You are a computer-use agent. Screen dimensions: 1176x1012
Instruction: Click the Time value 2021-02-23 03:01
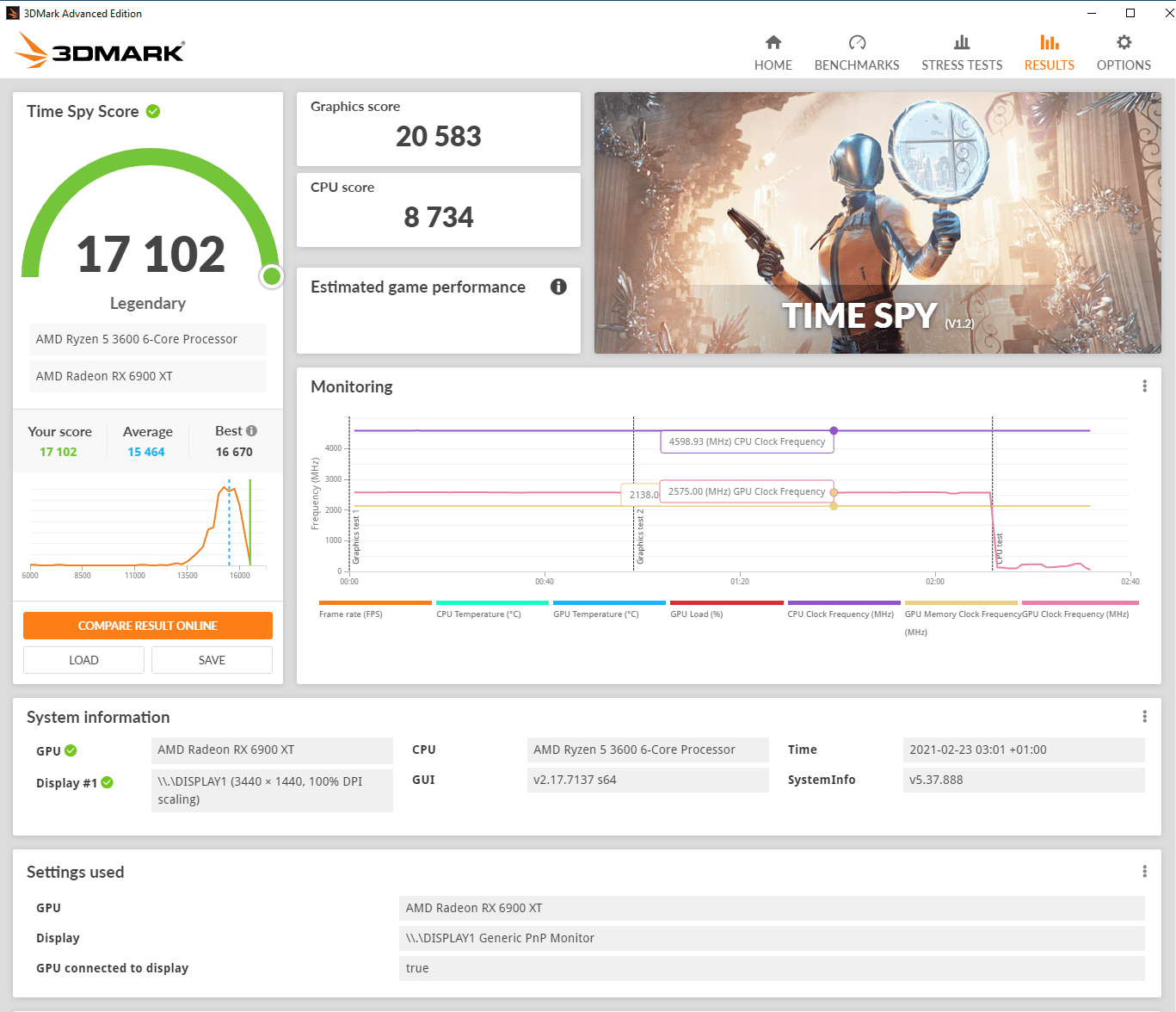click(1024, 750)
